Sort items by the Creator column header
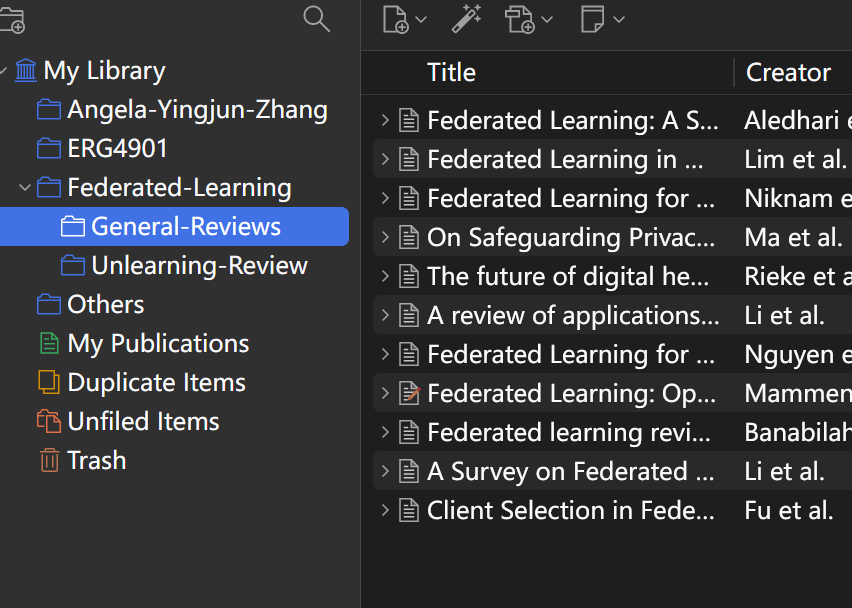The width and height of the screenshot is (852, 608). 788,72
